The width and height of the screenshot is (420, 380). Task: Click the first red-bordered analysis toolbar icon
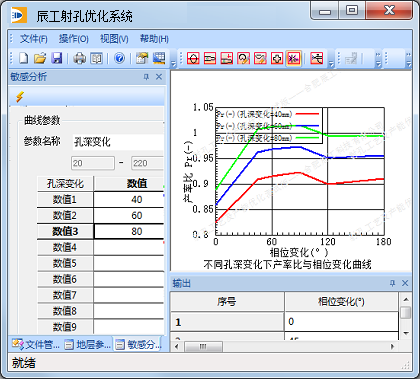pos(193,59)
